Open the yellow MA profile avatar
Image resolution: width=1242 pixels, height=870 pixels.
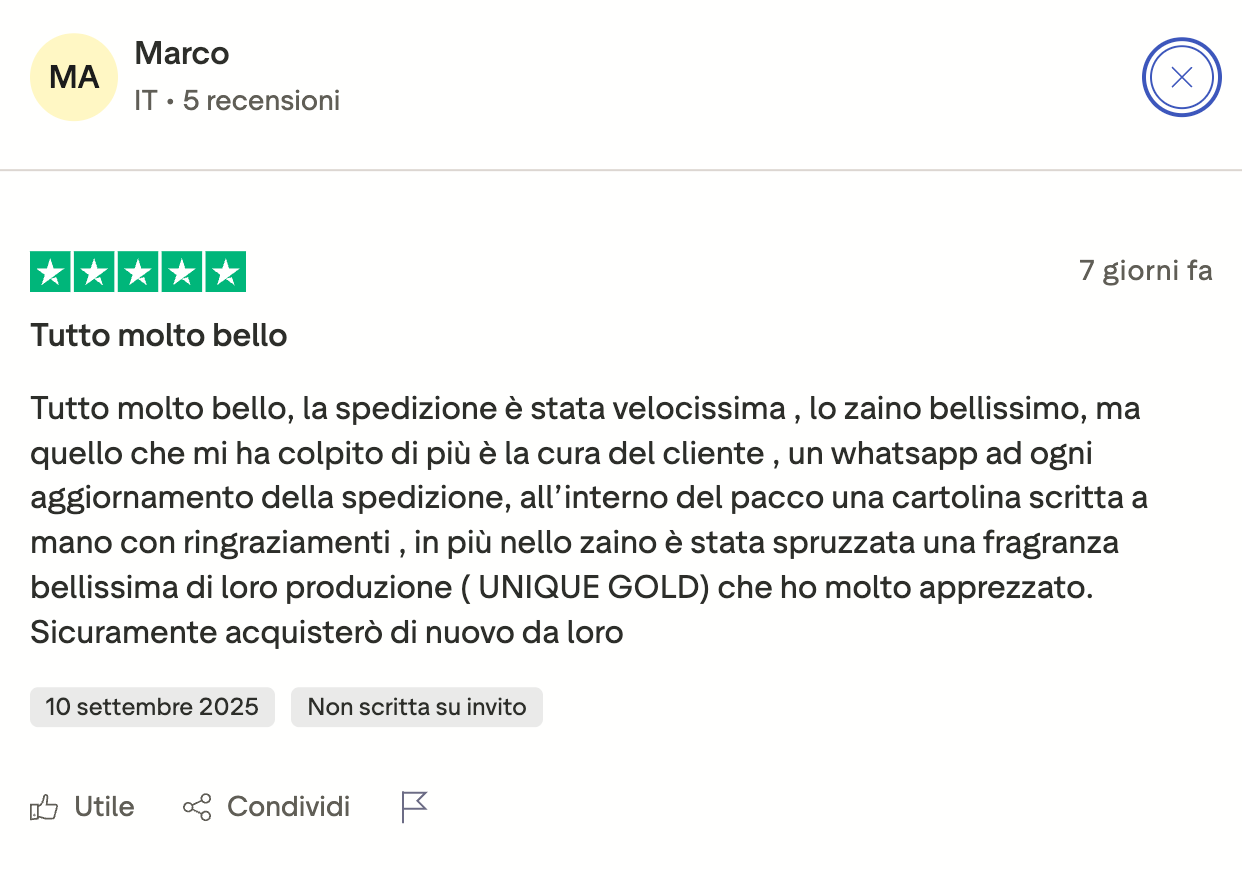(x=75, y=77)
